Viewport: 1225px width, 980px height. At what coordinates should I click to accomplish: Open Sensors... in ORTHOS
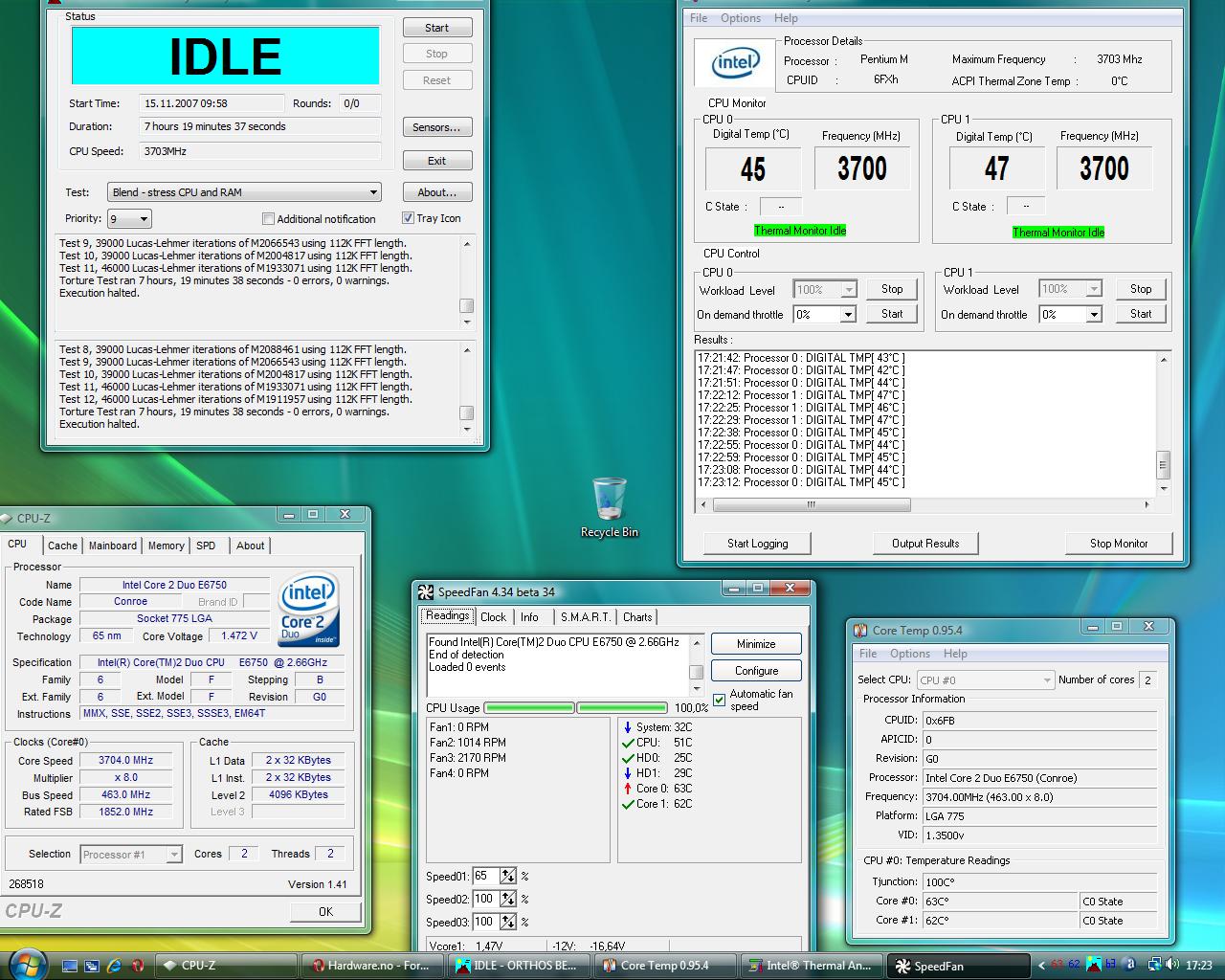[436, 127]
